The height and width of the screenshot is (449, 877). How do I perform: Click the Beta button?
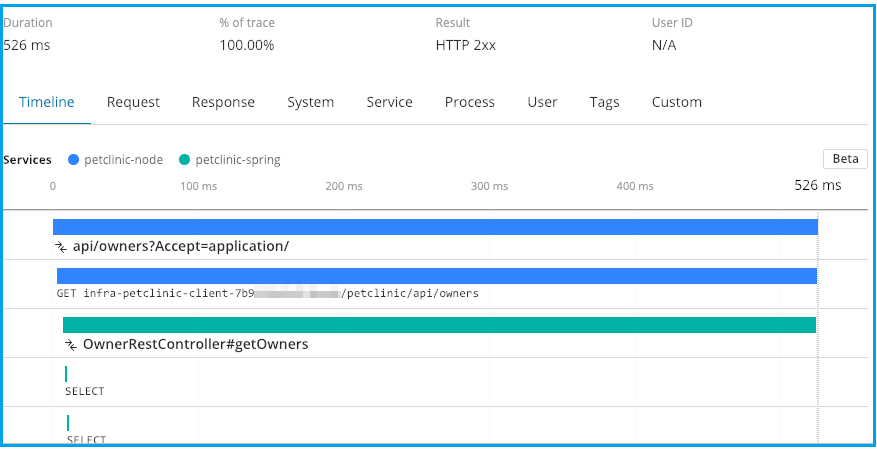coord(845,159)
